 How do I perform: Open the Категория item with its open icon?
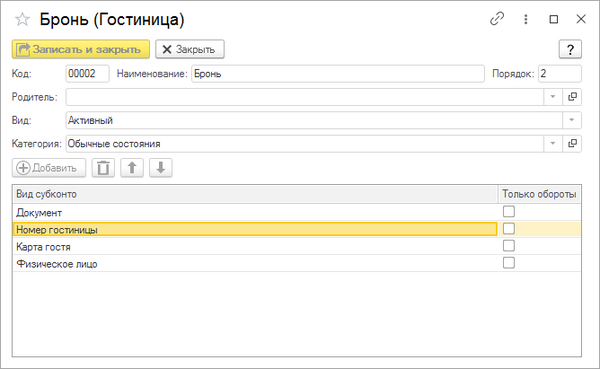(x=572, y=144)
